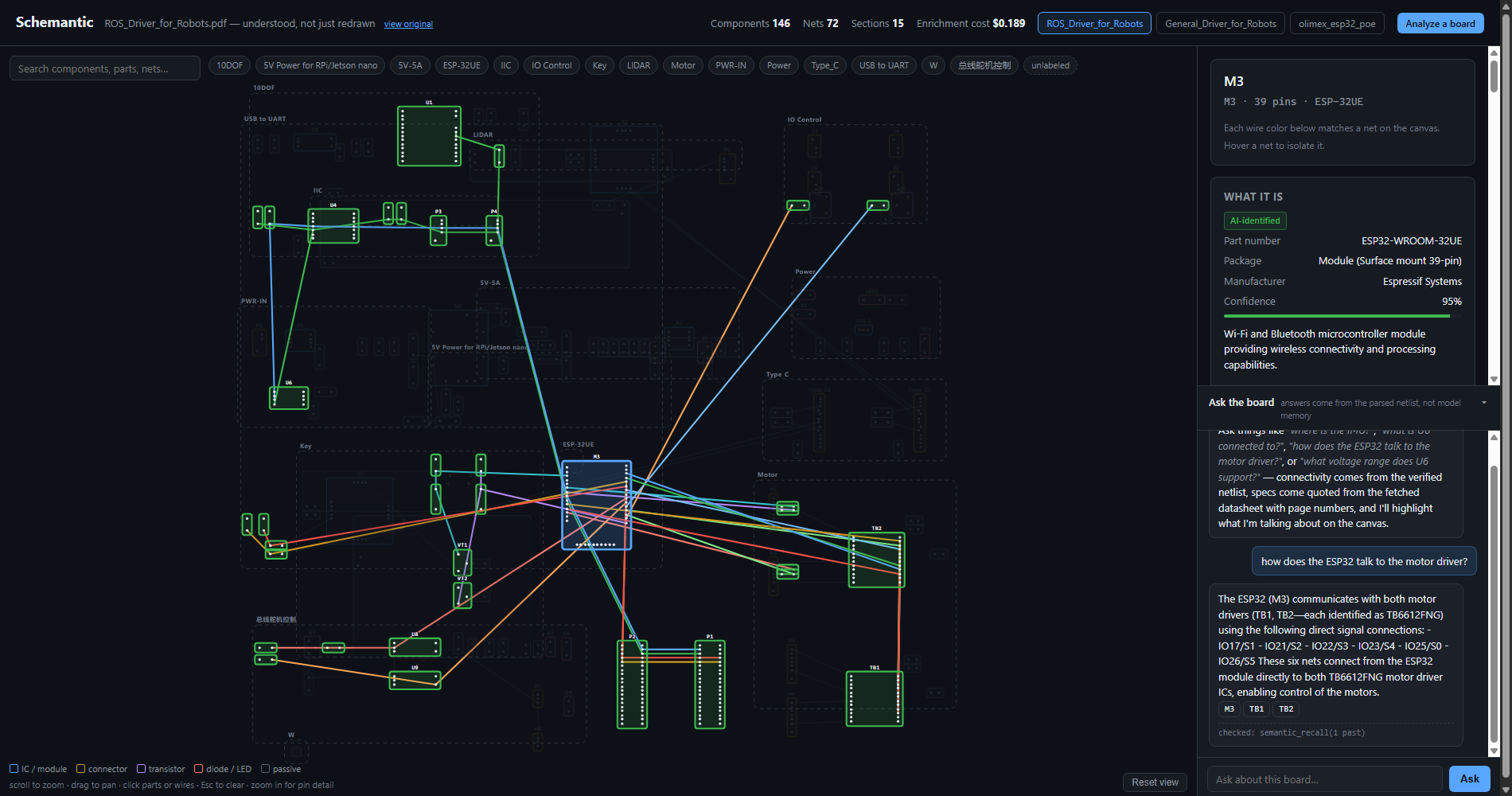Select the P2 connector header

point(633,685)
